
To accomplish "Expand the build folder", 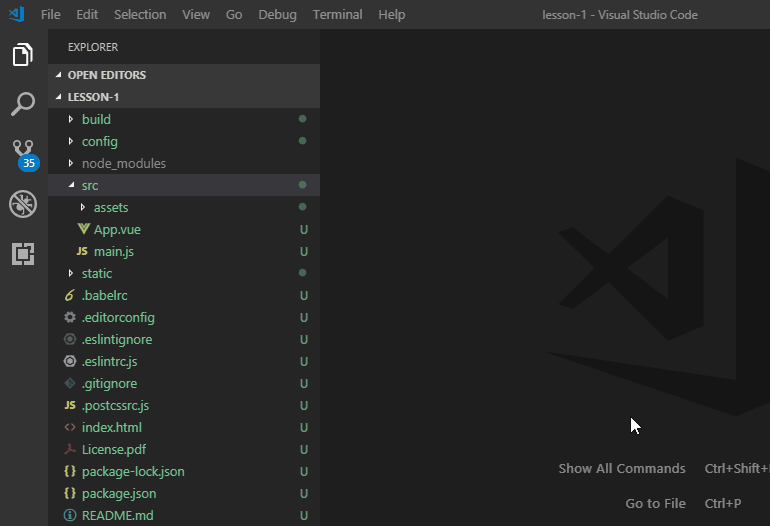I will point(96,120).
